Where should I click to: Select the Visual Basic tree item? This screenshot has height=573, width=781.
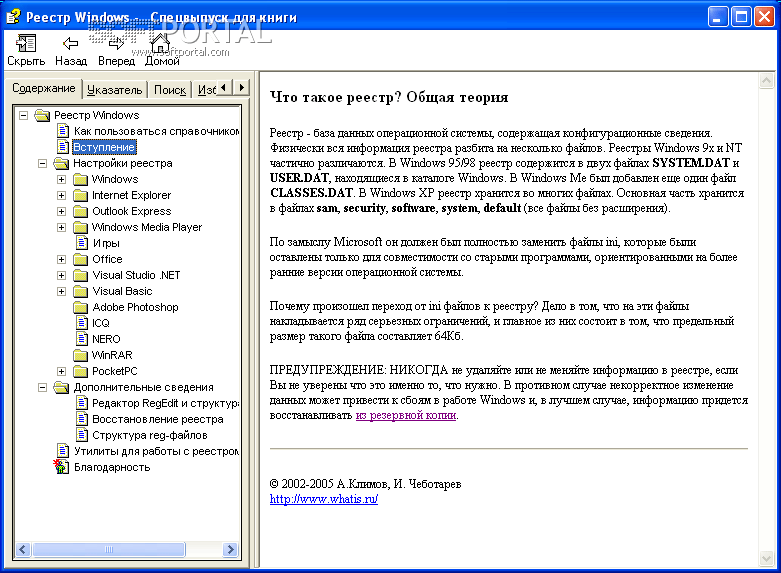coord(122,291)
